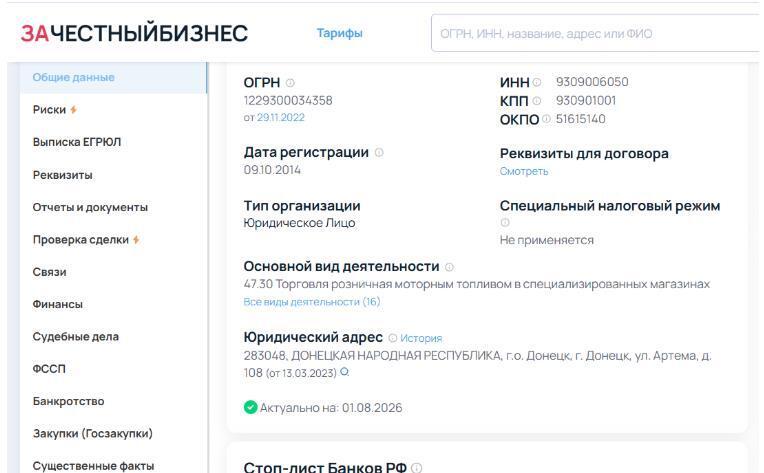Open the address История link
764x473 pixels.
click(421, 338)
